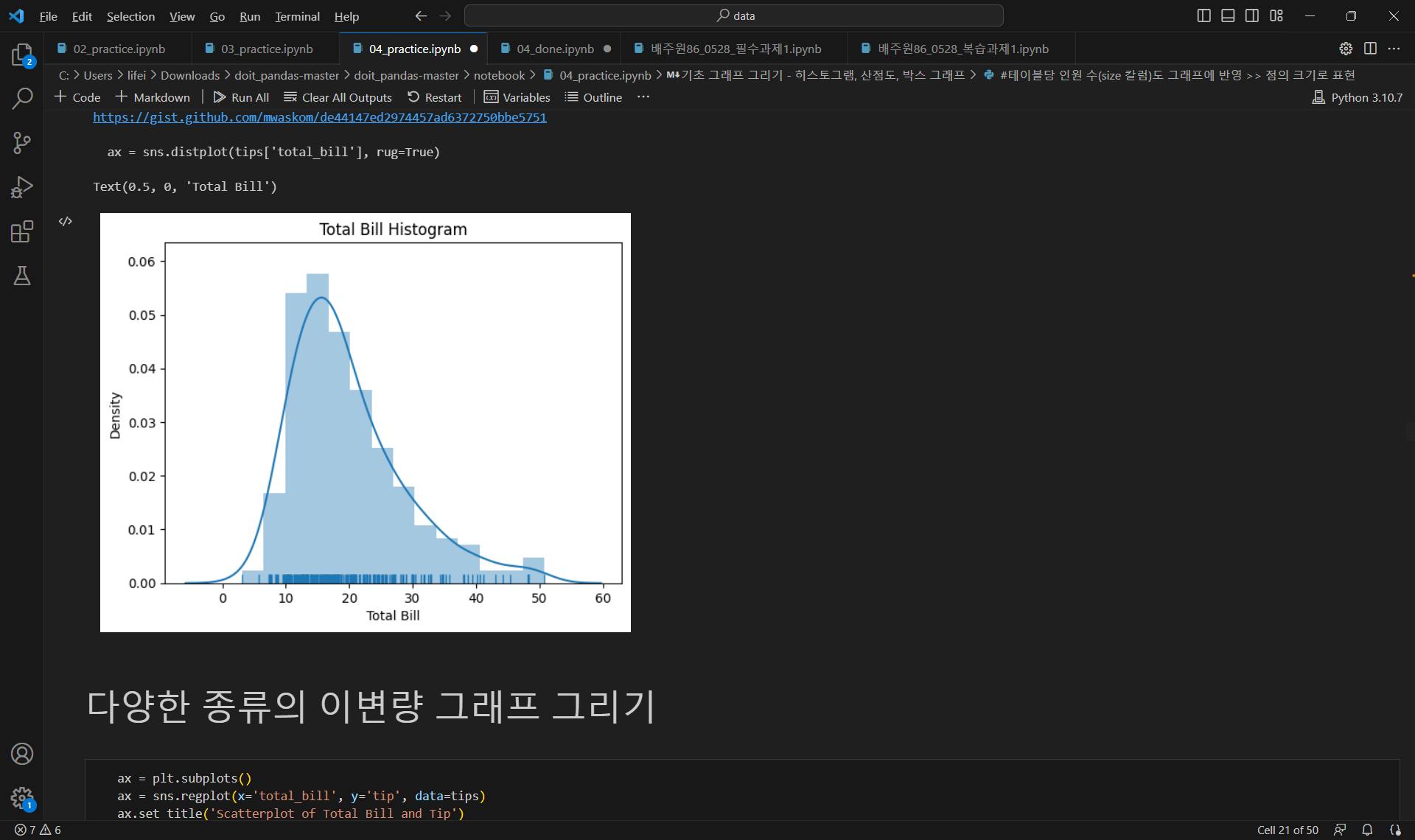Open the Extensions view icon

pyautogui.click(x=22, y=231)
